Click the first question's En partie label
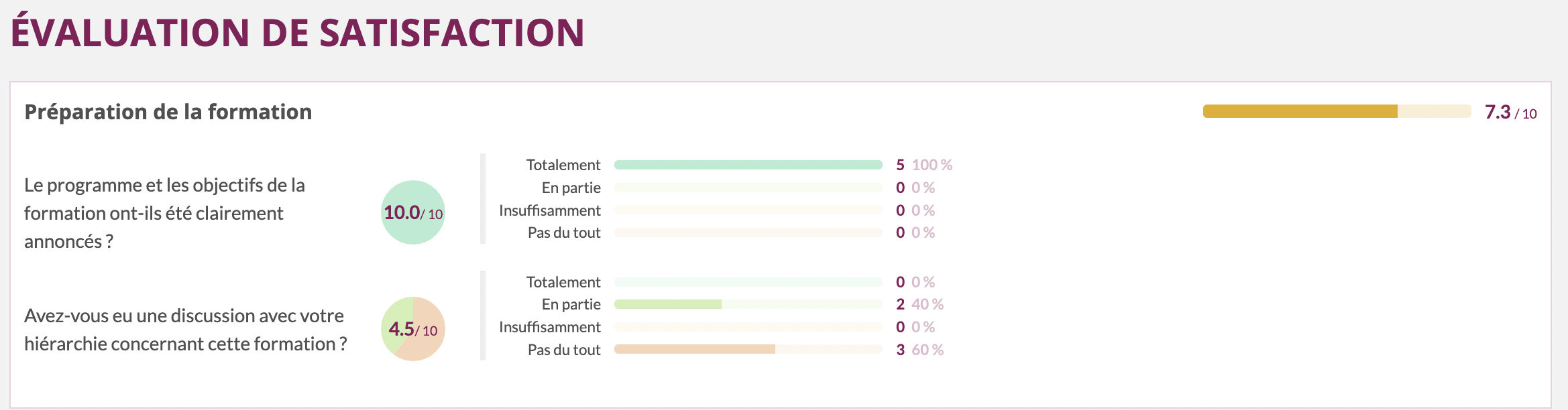The width and height of the screenshot is (1568, 410). click(x=571, y=188)
